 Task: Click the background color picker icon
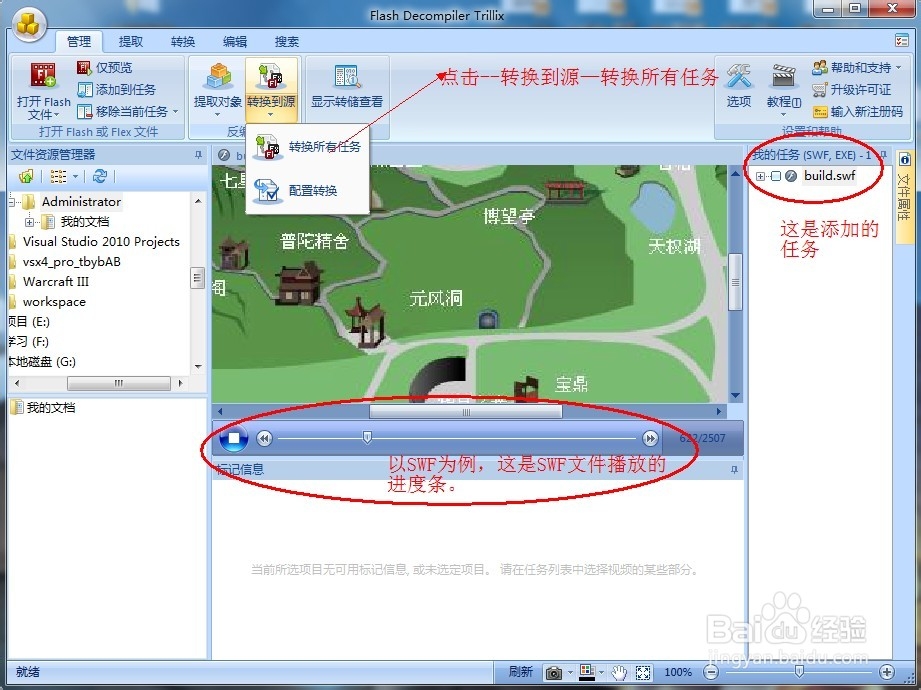[x=587, y=672]
